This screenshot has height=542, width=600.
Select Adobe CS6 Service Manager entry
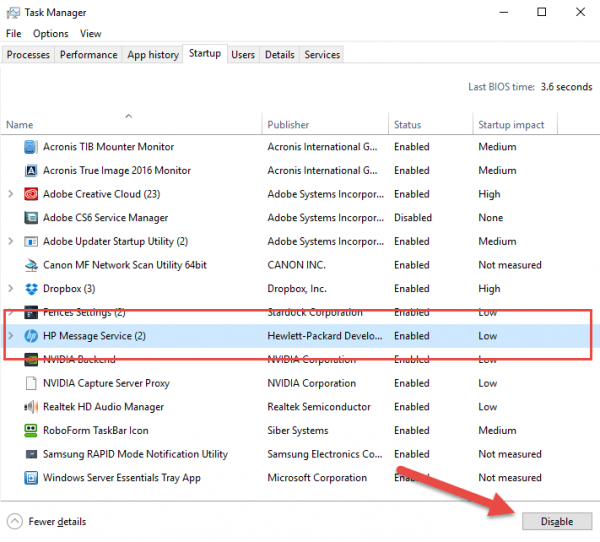point(105,217)
